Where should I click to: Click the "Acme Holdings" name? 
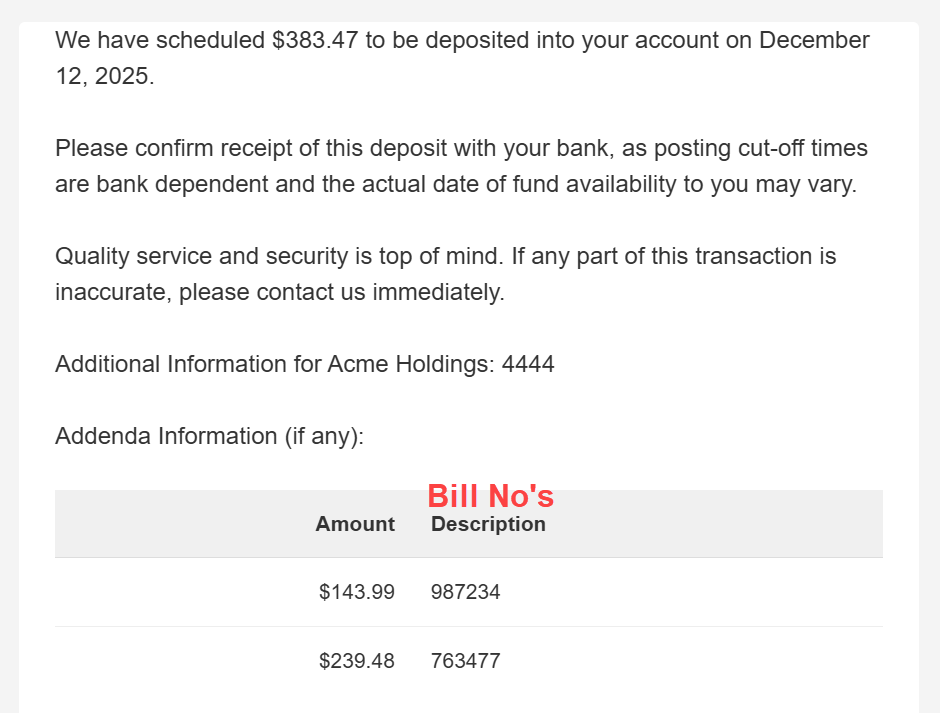(407, 365)
